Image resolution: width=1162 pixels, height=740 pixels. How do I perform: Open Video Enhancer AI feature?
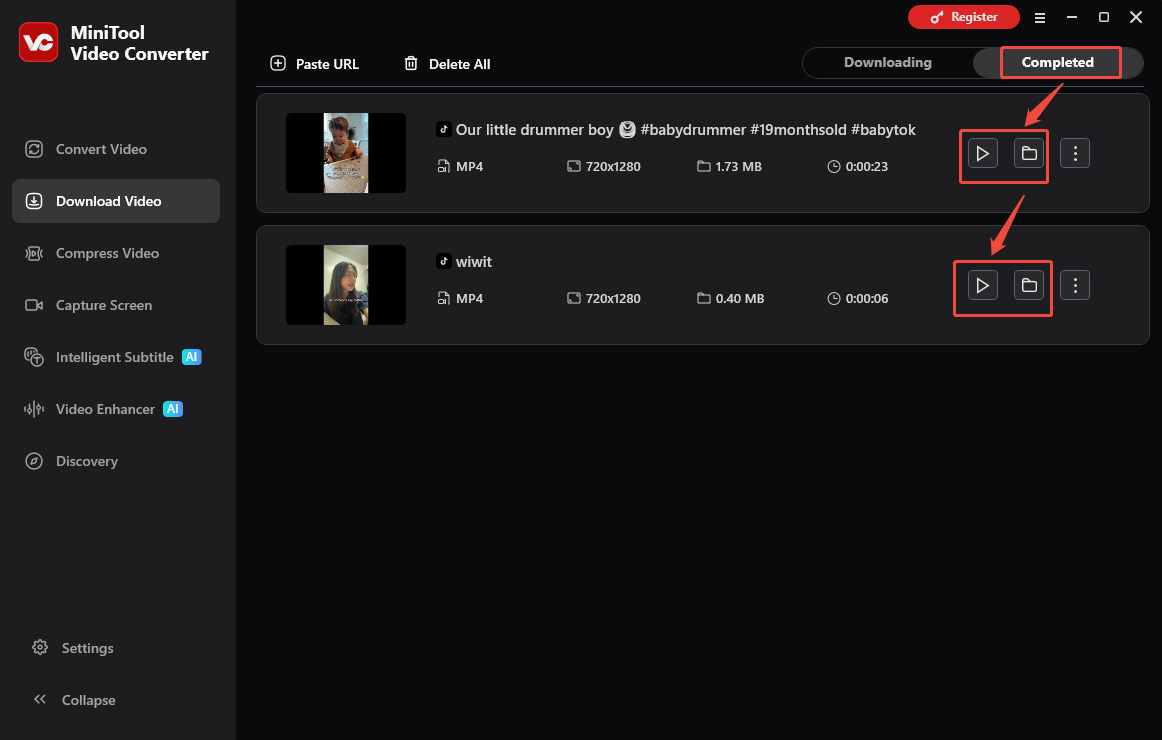[104, 409]
